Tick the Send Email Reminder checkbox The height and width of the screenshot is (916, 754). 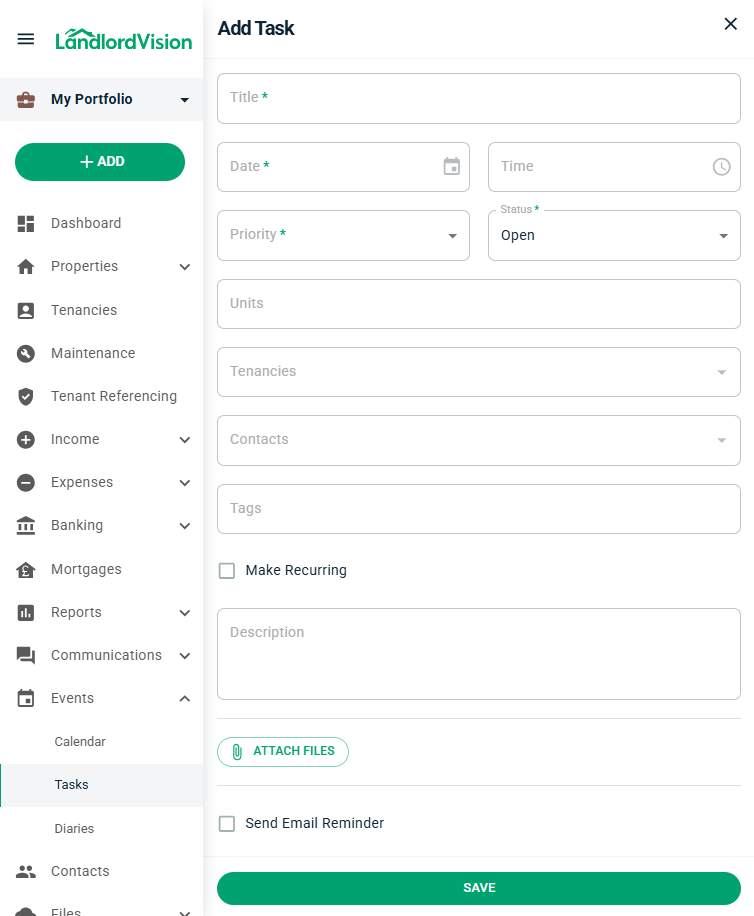[227, 823]
